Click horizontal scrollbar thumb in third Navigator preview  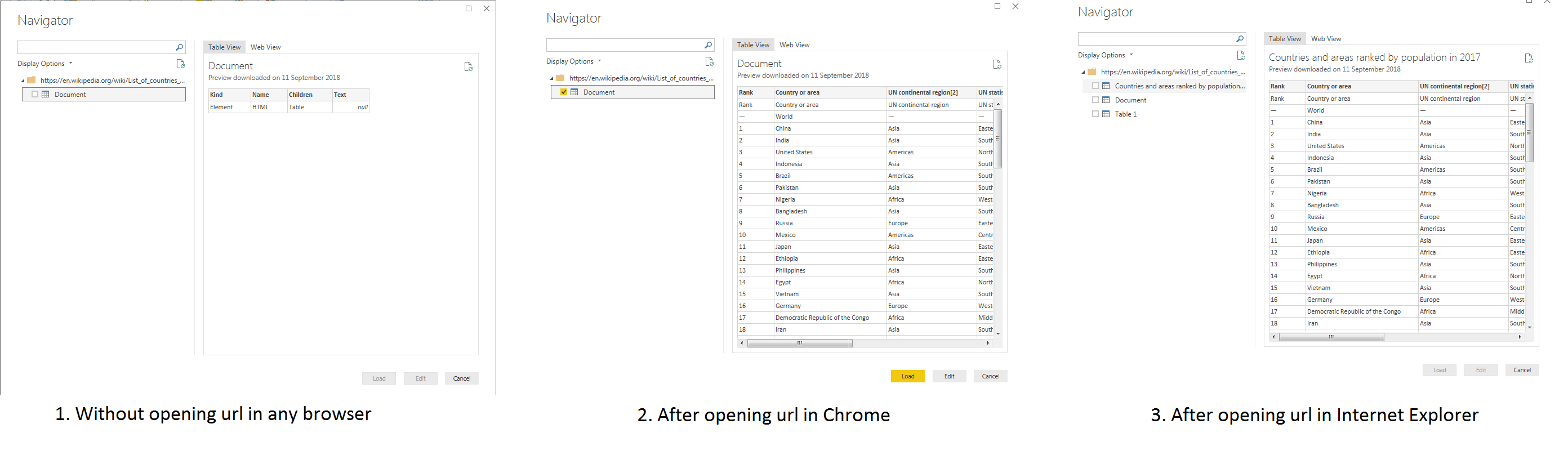click(x=1331, y=337)
